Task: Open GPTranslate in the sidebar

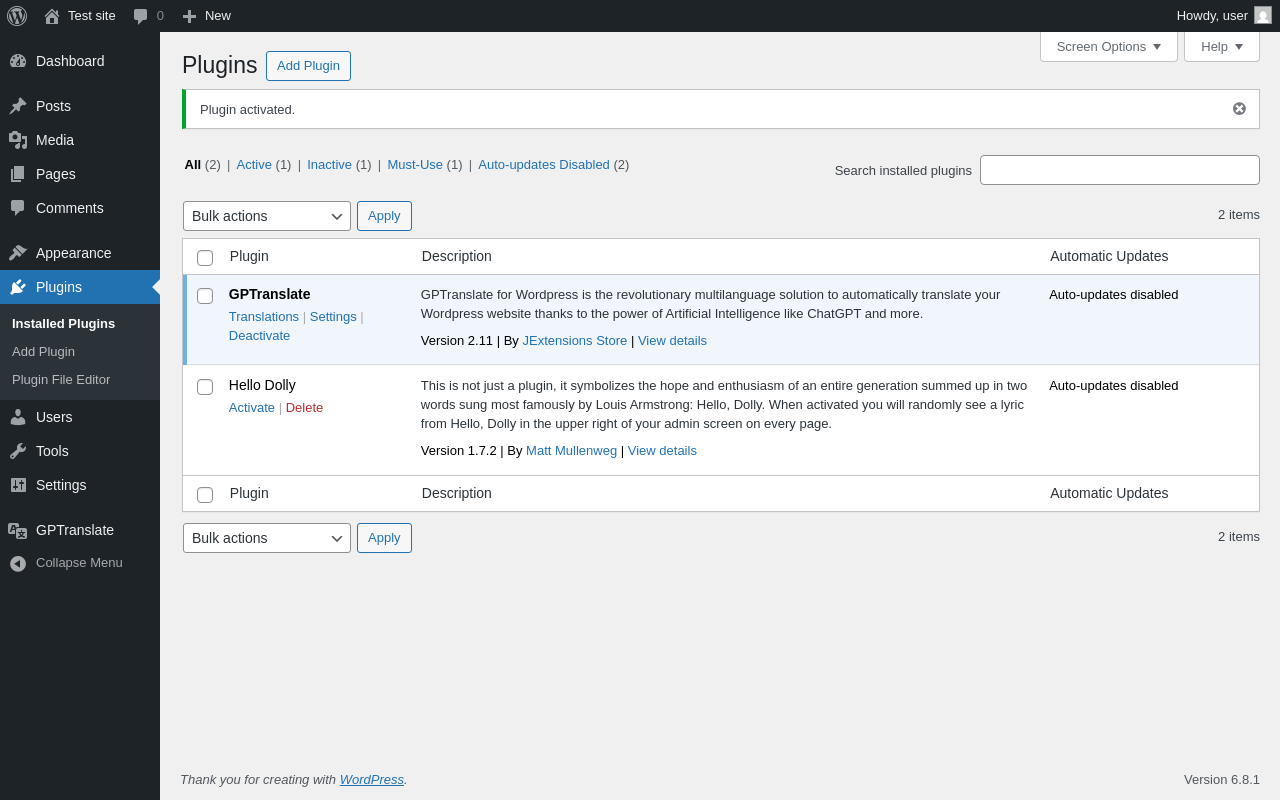Action: [x=74, y=530]
